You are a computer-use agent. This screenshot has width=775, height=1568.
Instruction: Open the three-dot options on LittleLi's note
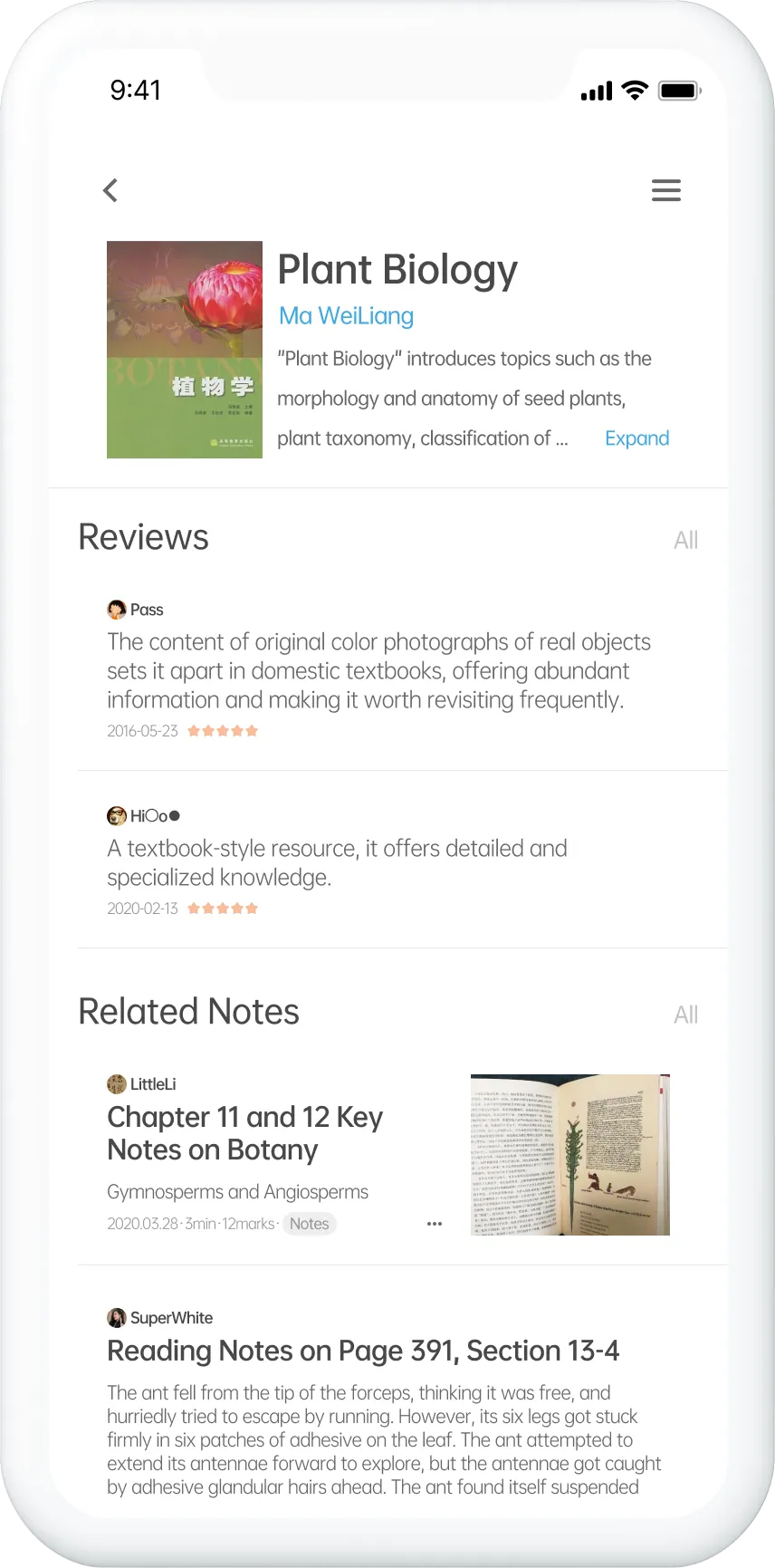435,1224
